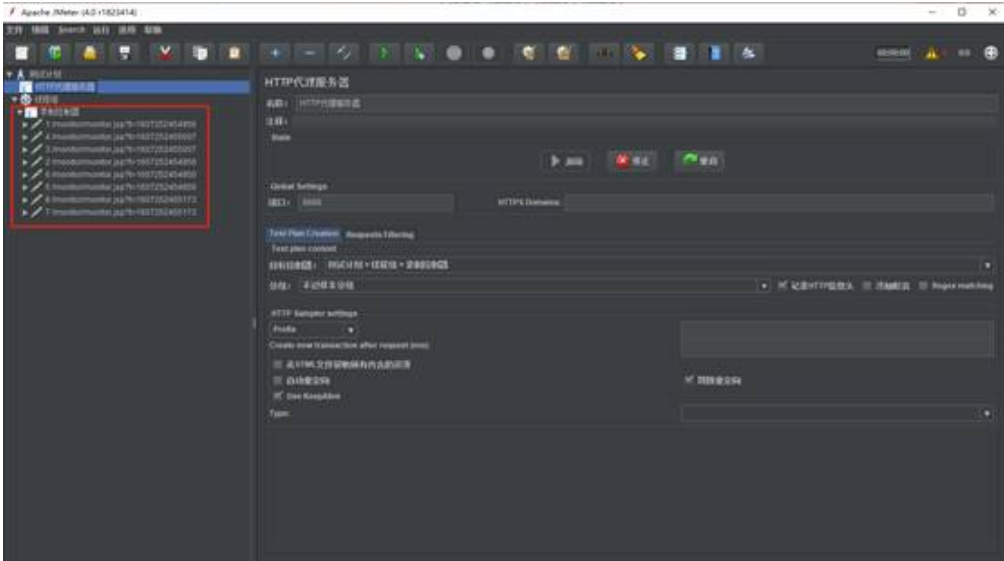Viewport: 1004px width, 561px height.
Task: Click the Clear All results toolbar icon
Action: [563, 53]
